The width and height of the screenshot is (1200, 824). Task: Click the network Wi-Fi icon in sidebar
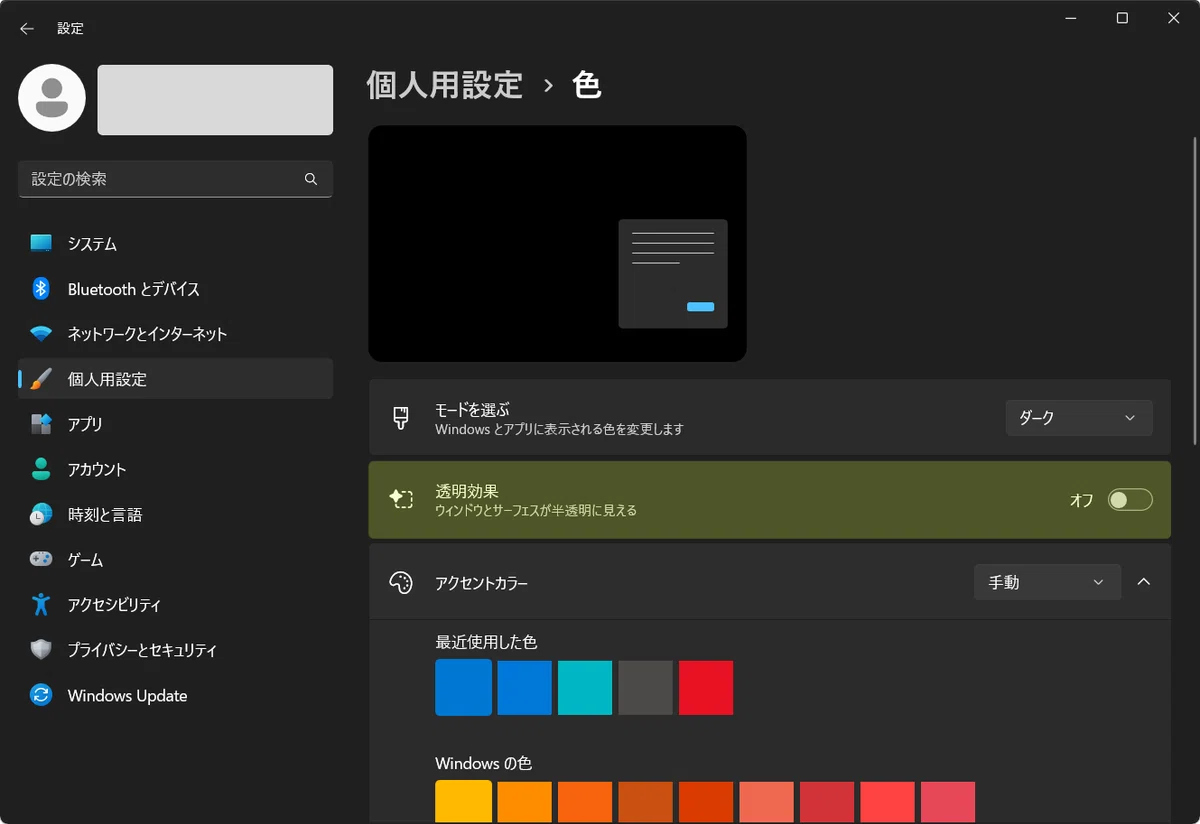41,334
